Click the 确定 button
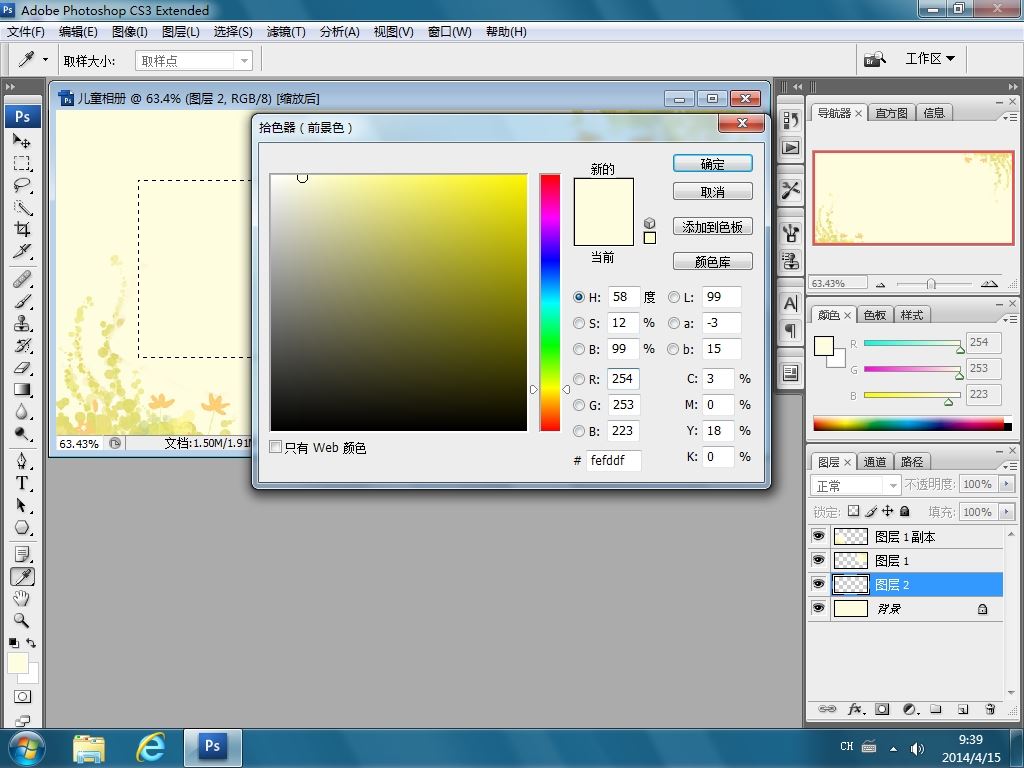1024x768 pixels. coord(712,164)
